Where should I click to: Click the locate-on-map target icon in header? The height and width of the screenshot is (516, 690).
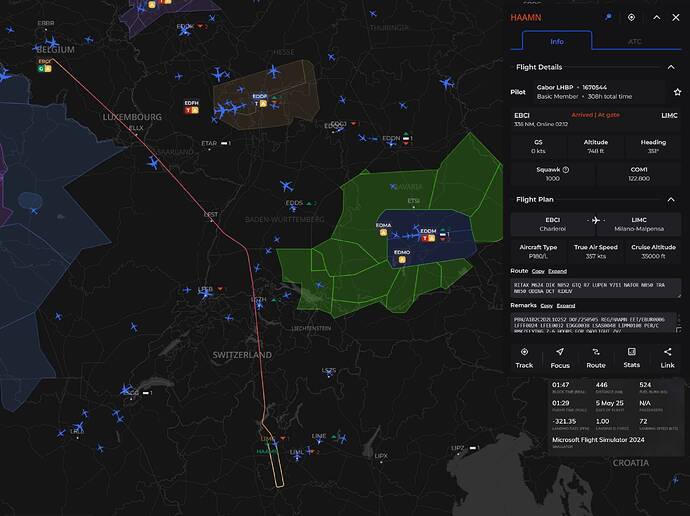[x=631, y=17]
